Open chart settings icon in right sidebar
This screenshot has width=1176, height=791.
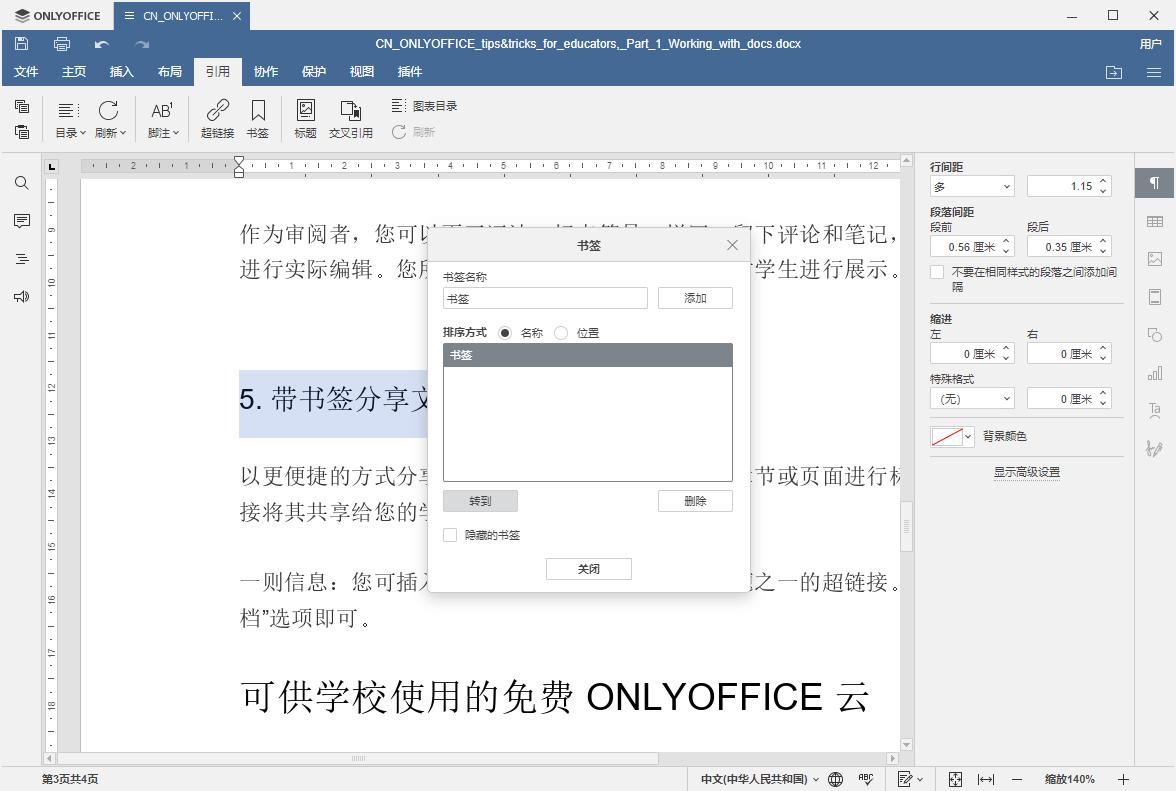point(1154,372)
